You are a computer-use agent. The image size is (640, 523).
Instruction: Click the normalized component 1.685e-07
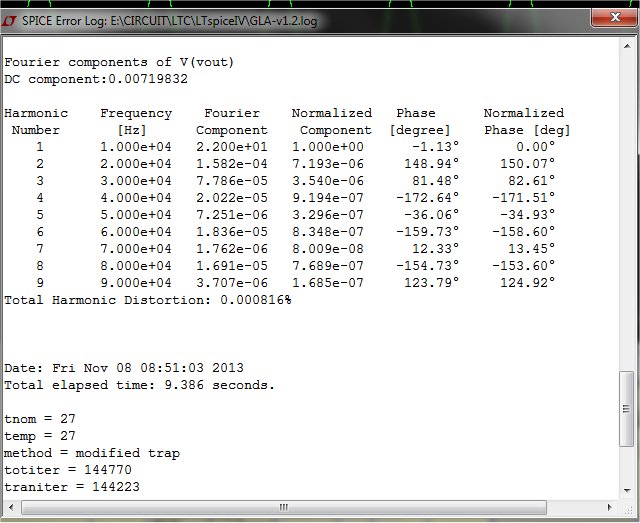328,283
